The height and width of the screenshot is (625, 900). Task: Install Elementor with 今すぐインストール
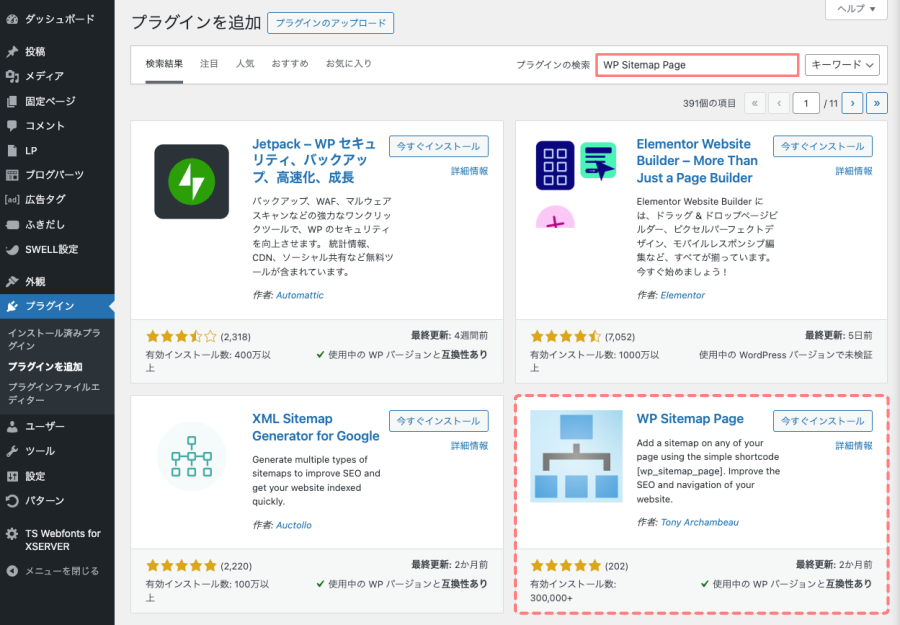click(x=823, y=146)
